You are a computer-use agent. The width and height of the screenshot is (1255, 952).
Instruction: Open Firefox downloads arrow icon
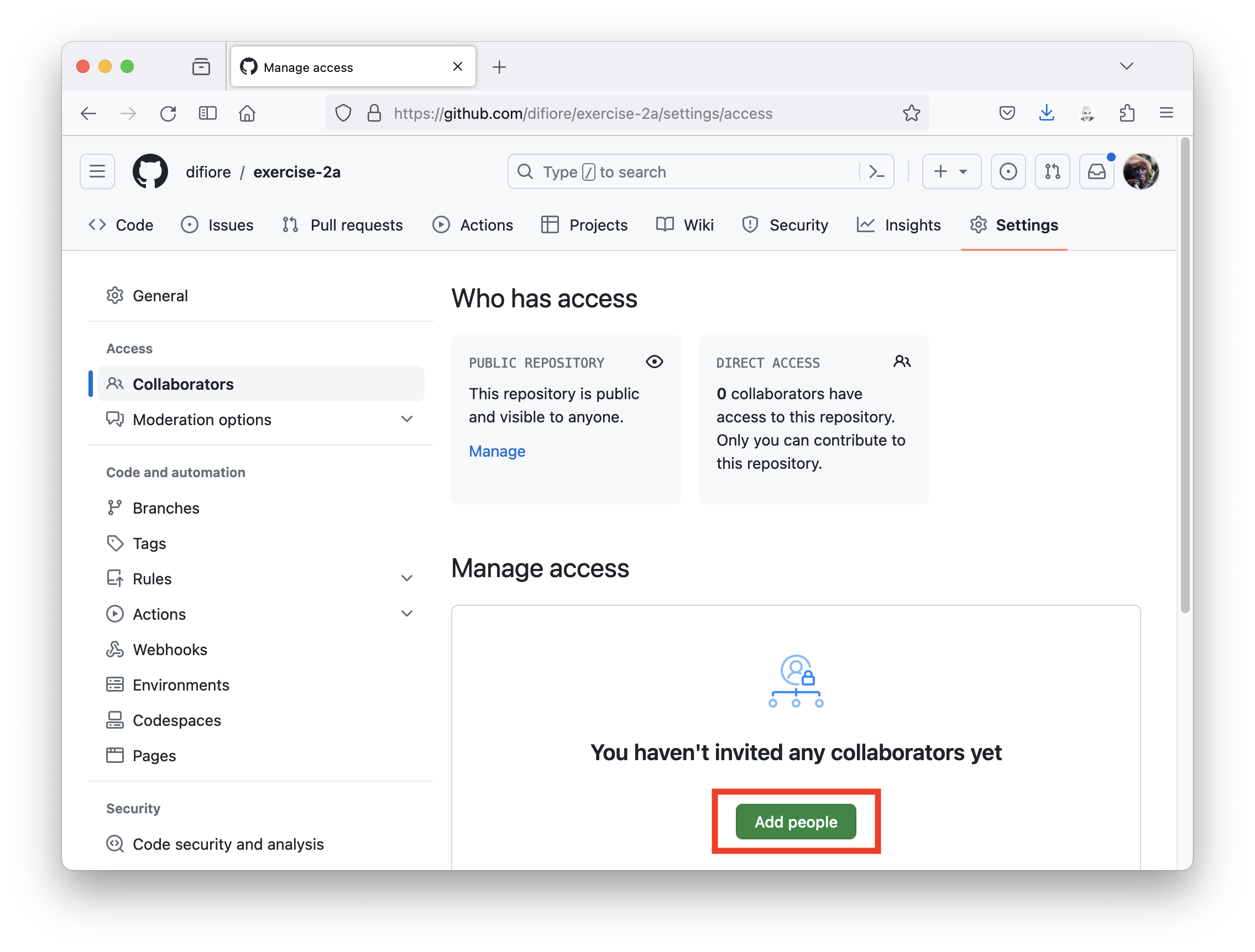coord(1046,113)
